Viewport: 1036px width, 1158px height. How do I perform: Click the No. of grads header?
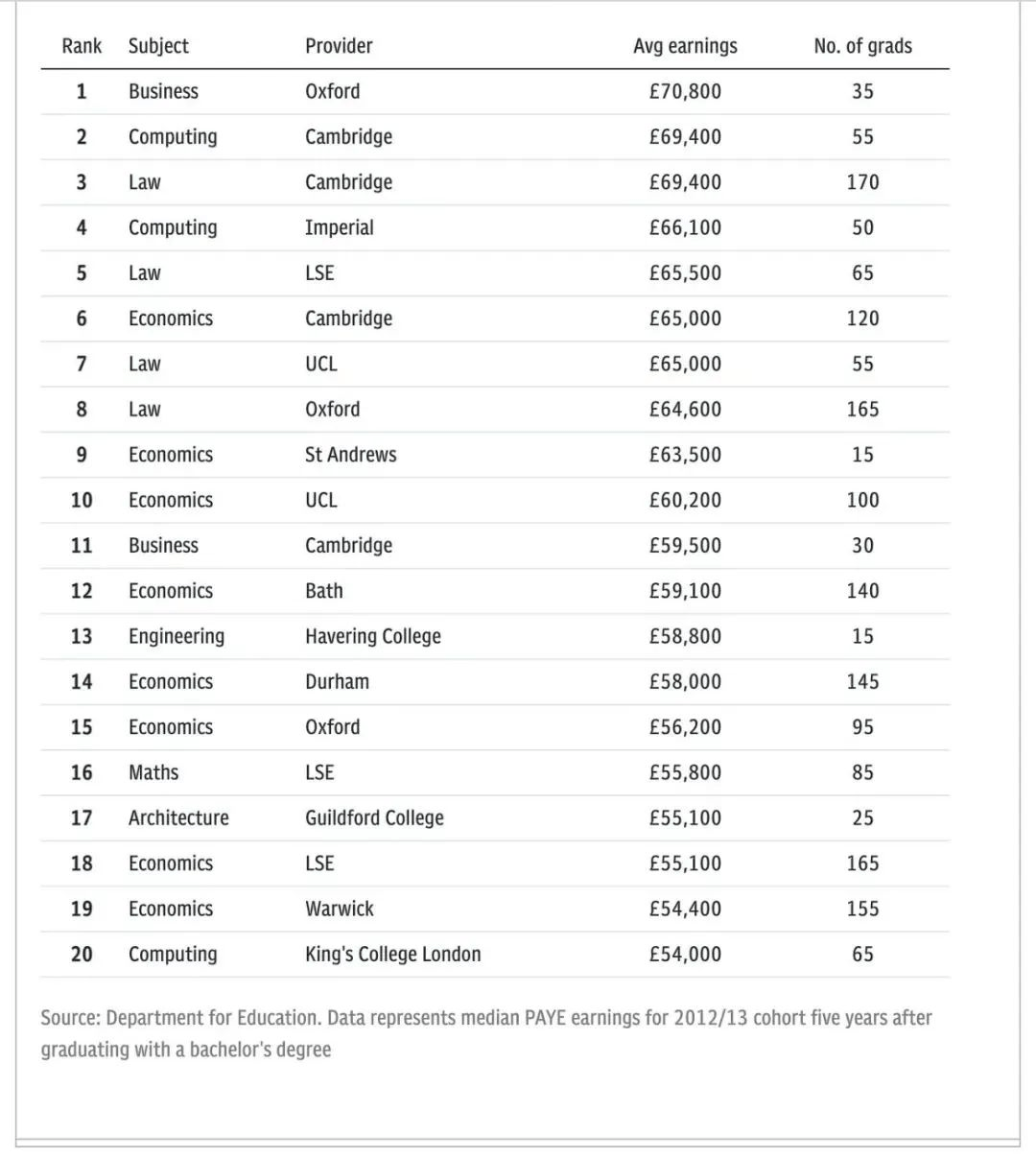tap(862, 46)
